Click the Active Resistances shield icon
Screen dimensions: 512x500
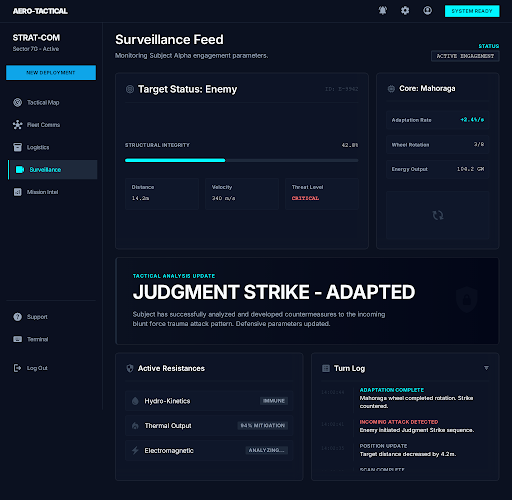pyautogui.click(x=130, y=368)
